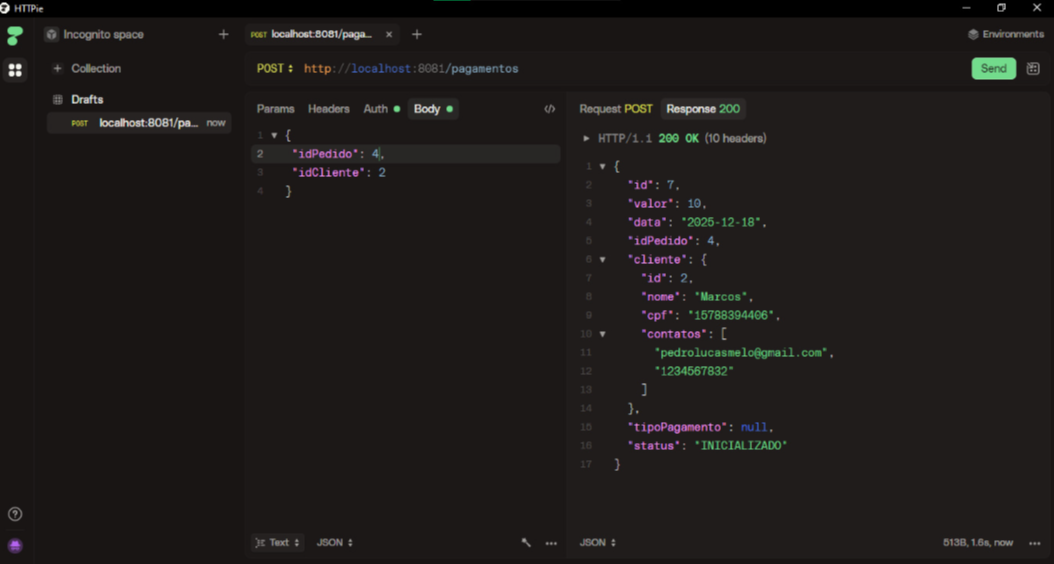Collapse the "cliente" object in response
This screenshot has width=1054, height=564.
[602, 260]
